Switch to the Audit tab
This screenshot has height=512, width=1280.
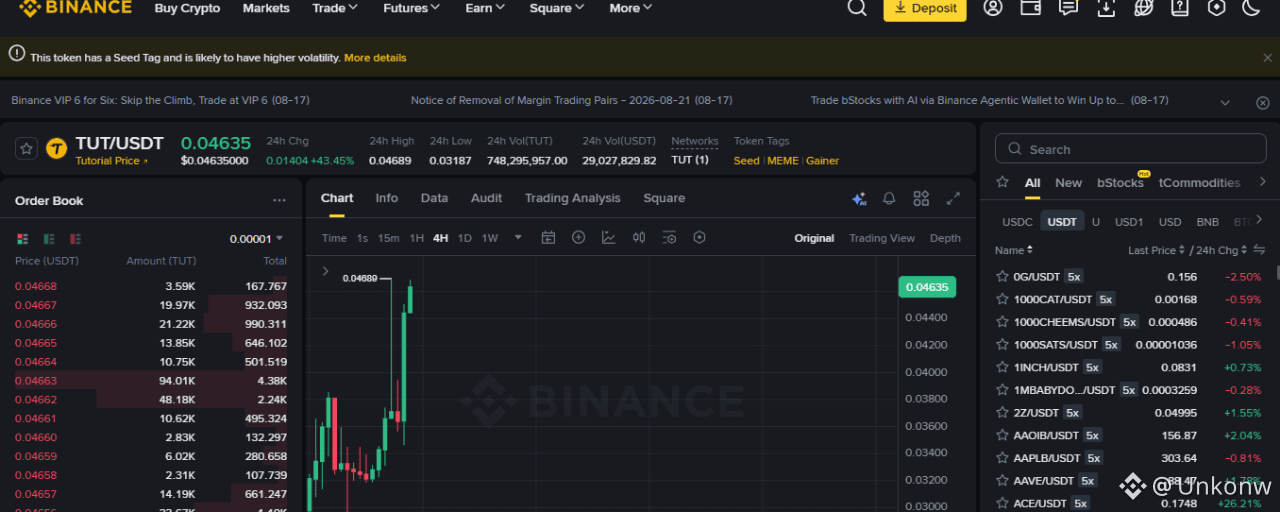point(486,198)
